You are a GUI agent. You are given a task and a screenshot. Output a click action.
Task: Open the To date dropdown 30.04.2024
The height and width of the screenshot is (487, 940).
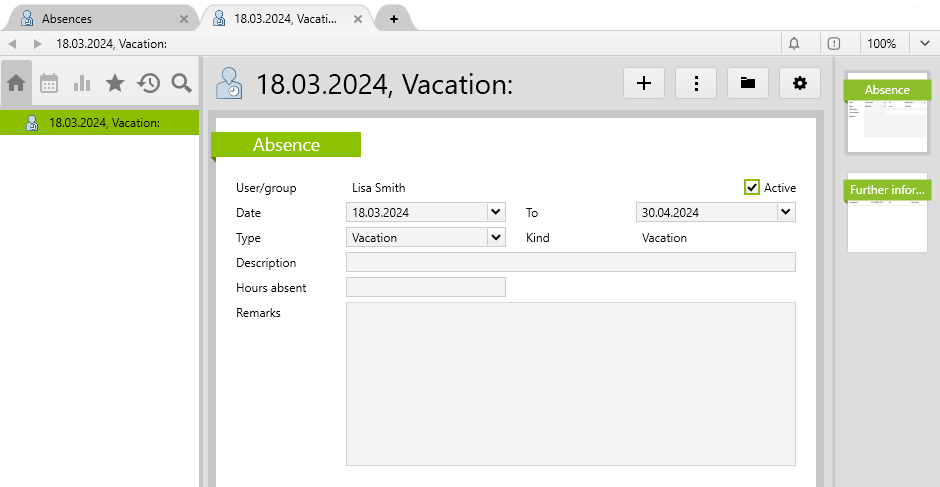point(785,212)
